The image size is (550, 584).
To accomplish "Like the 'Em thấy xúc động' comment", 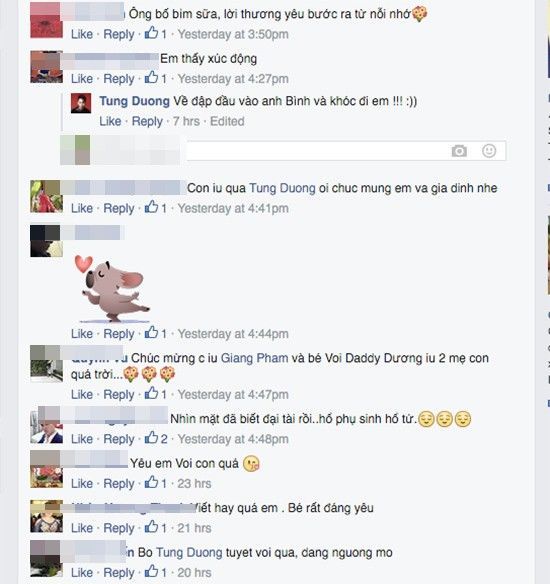I will 82,79.
